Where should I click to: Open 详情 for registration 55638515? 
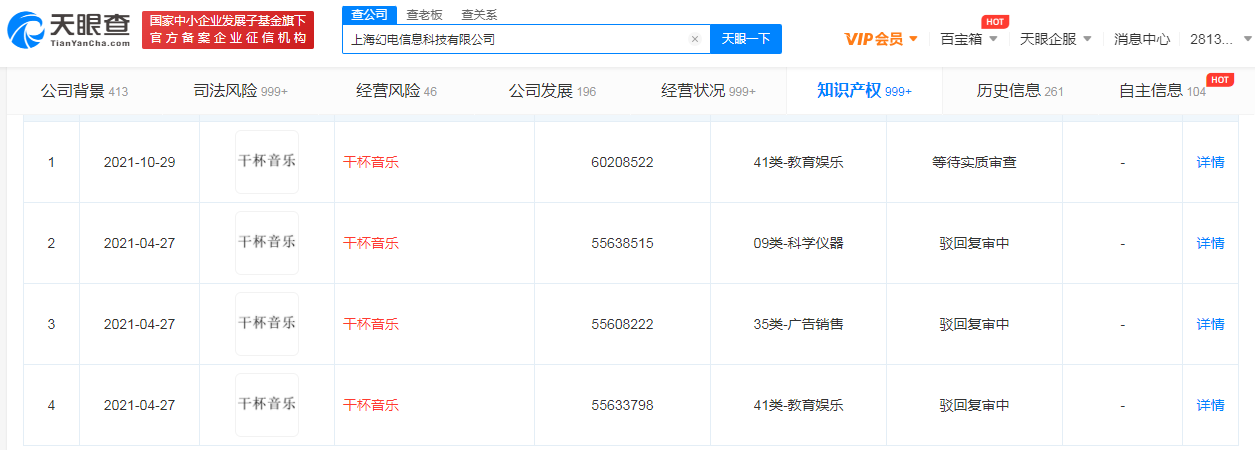pyautogui.click(x=1210, y=243)
